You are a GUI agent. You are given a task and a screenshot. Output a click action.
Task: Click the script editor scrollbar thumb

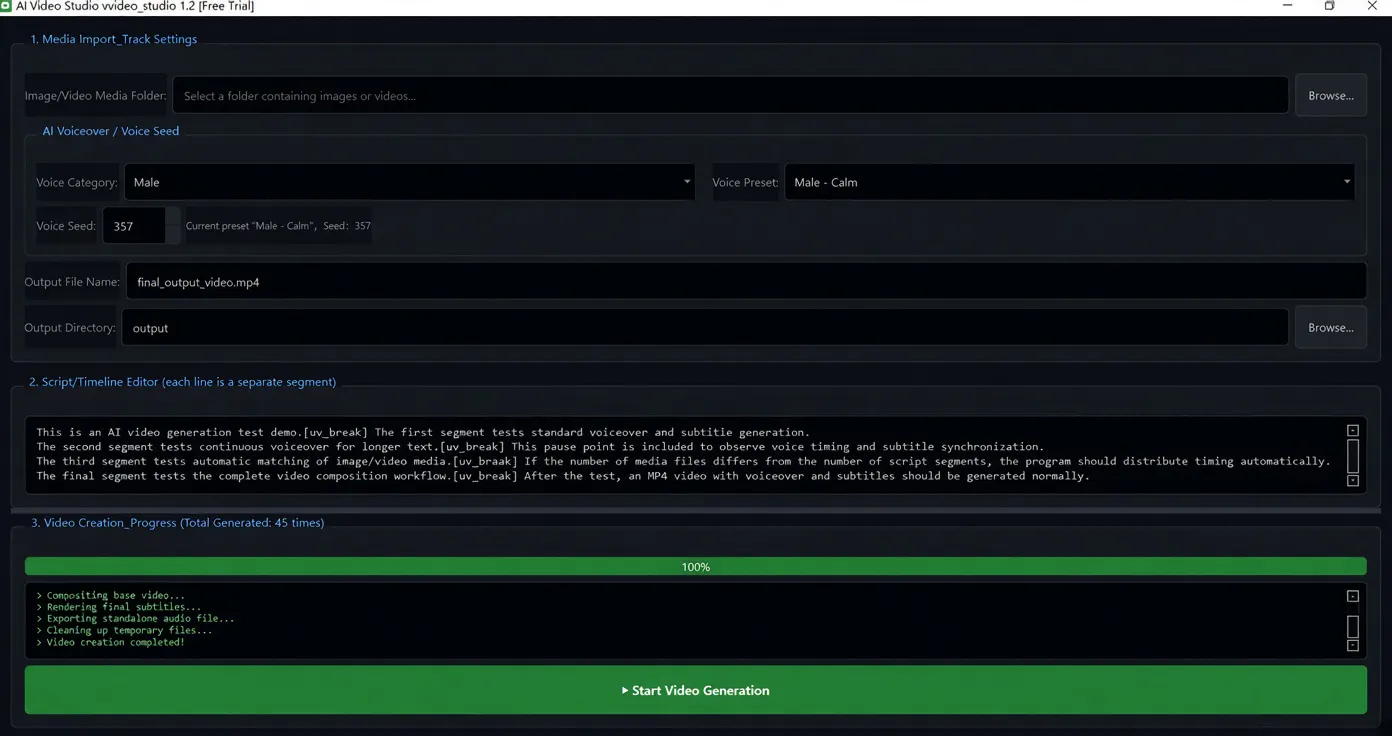pos(1353,456)
